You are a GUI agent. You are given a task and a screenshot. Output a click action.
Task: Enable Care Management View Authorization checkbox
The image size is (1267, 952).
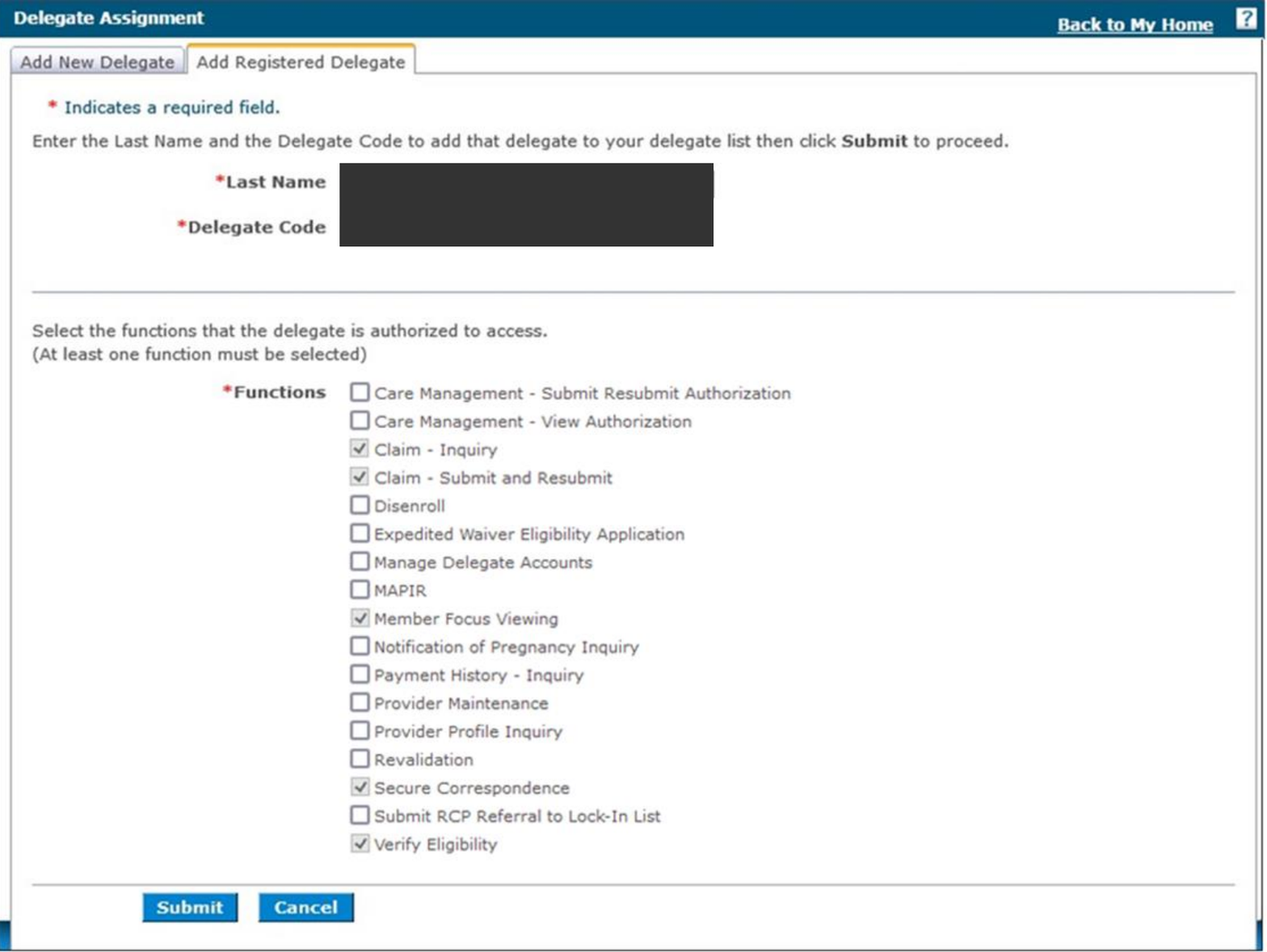(x=360, y=420)
